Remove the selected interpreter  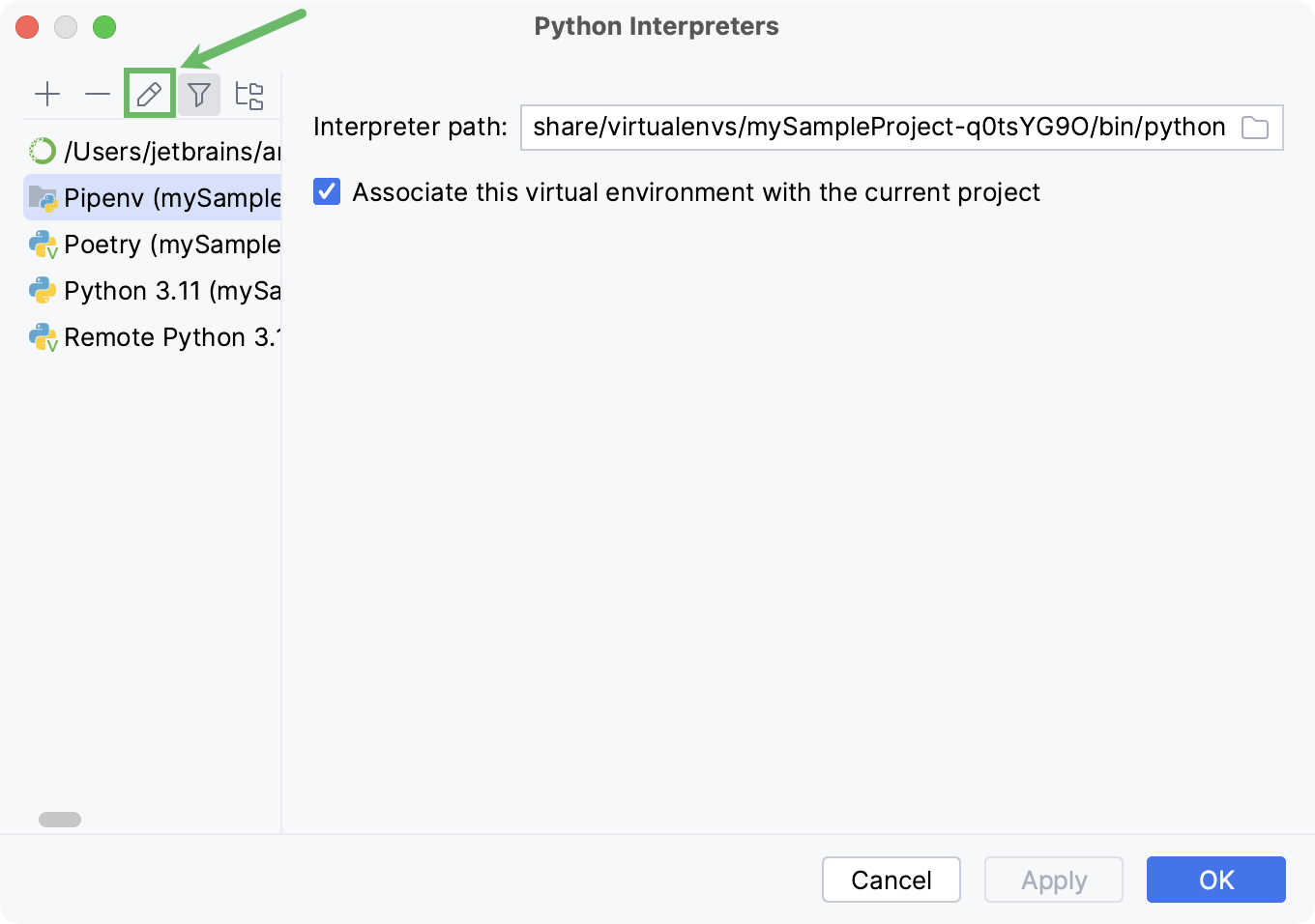coord(98,94)
